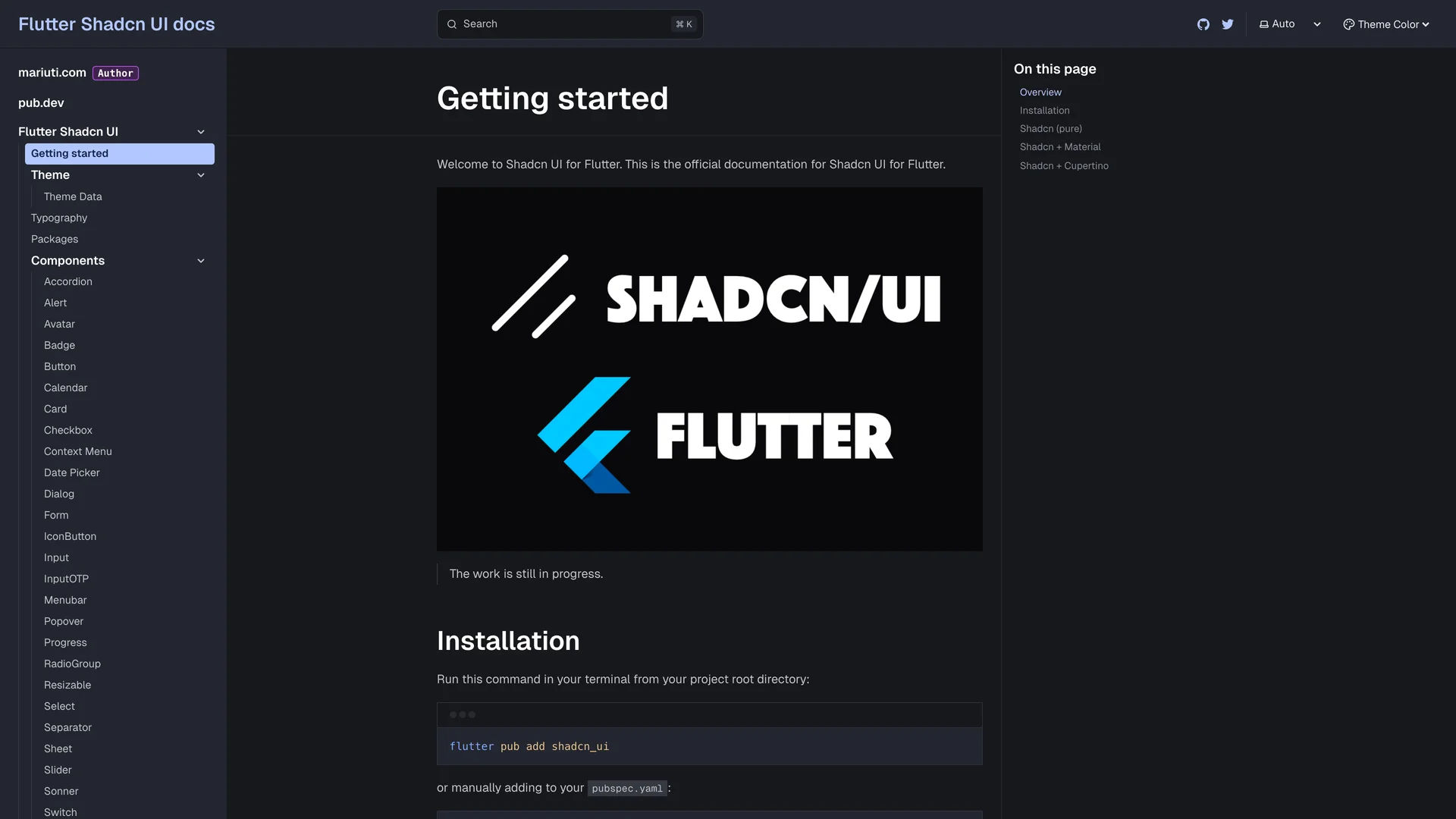Click the Theme Color globe icon
The width and height of the screenshot is (1456, 819).
pyautogui.click(x=1348, y=24)
